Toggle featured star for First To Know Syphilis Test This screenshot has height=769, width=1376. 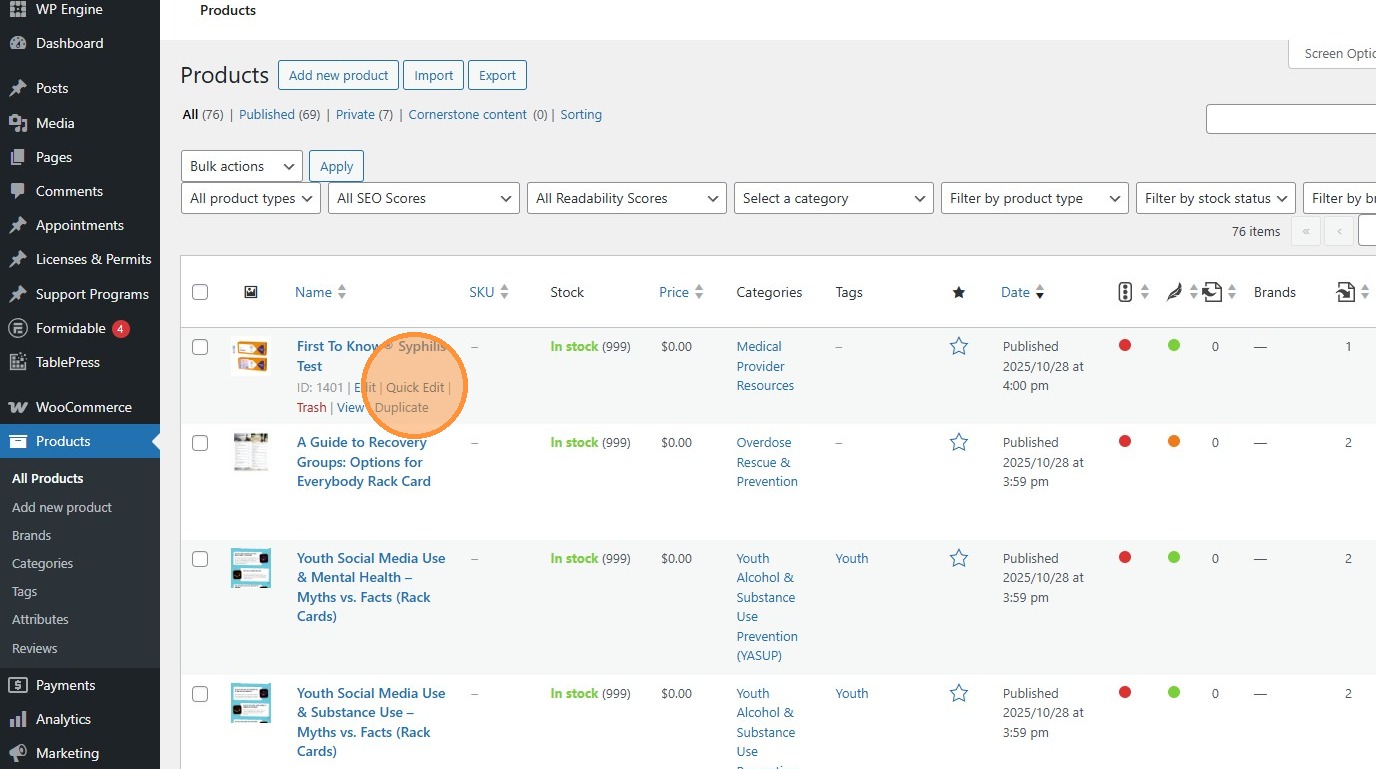coord(959,346)
